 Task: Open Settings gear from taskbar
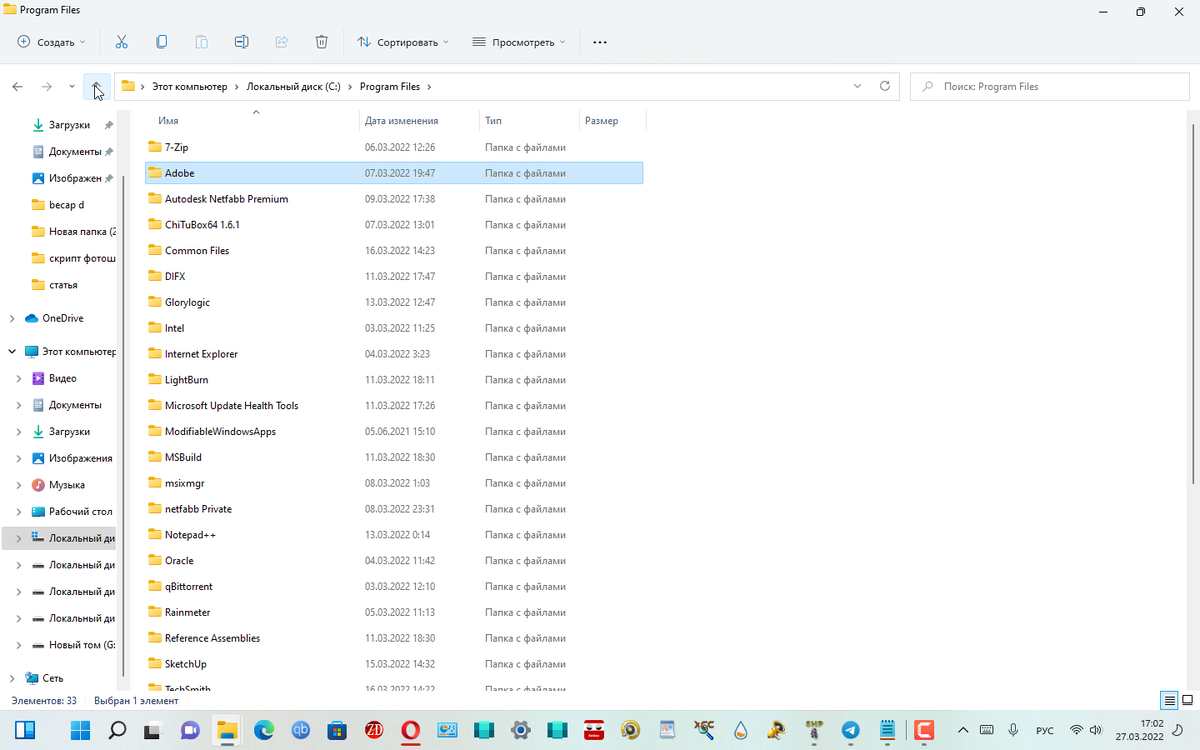click(520, 730)
